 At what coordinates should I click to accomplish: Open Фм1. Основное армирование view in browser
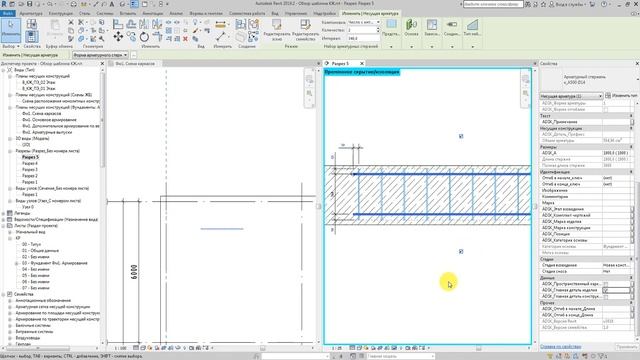(49, 120)
